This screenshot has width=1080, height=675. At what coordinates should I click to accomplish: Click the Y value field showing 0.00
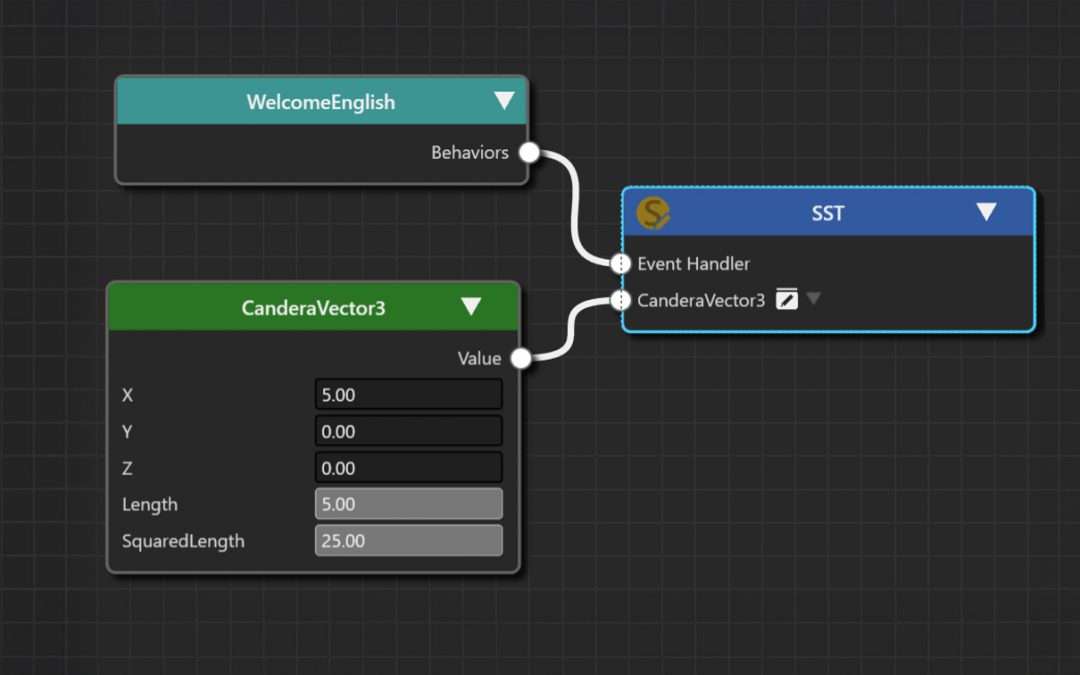408,431
